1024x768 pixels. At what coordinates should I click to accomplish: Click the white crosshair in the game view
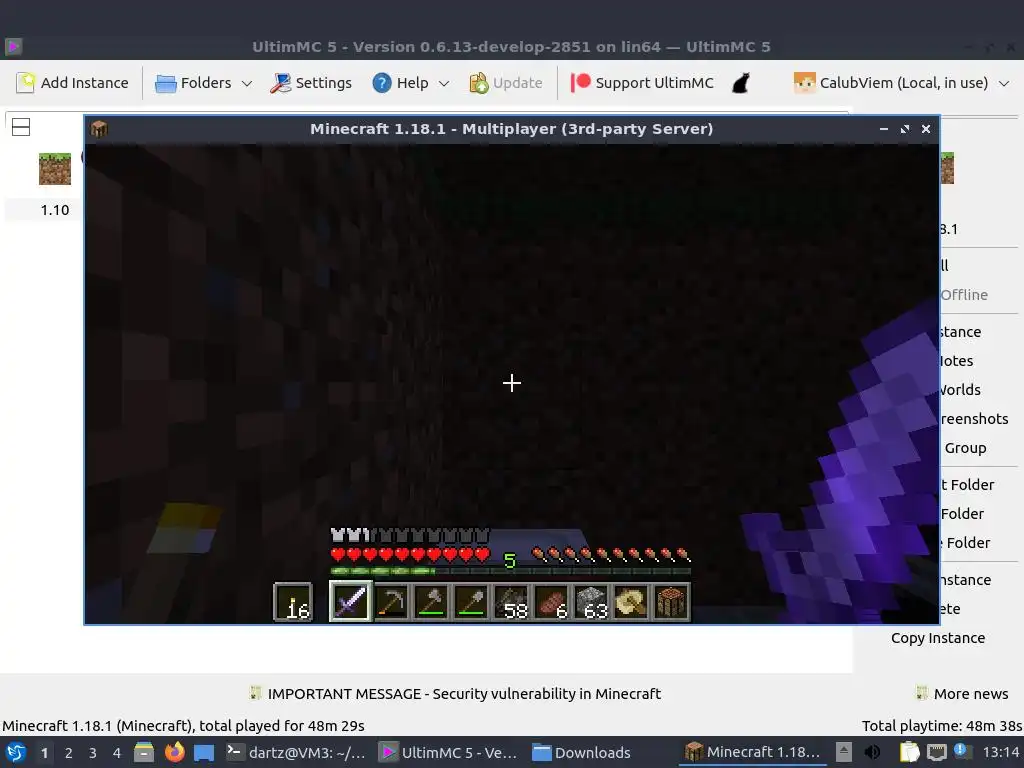pyautogui.click(x=512, y=383)
